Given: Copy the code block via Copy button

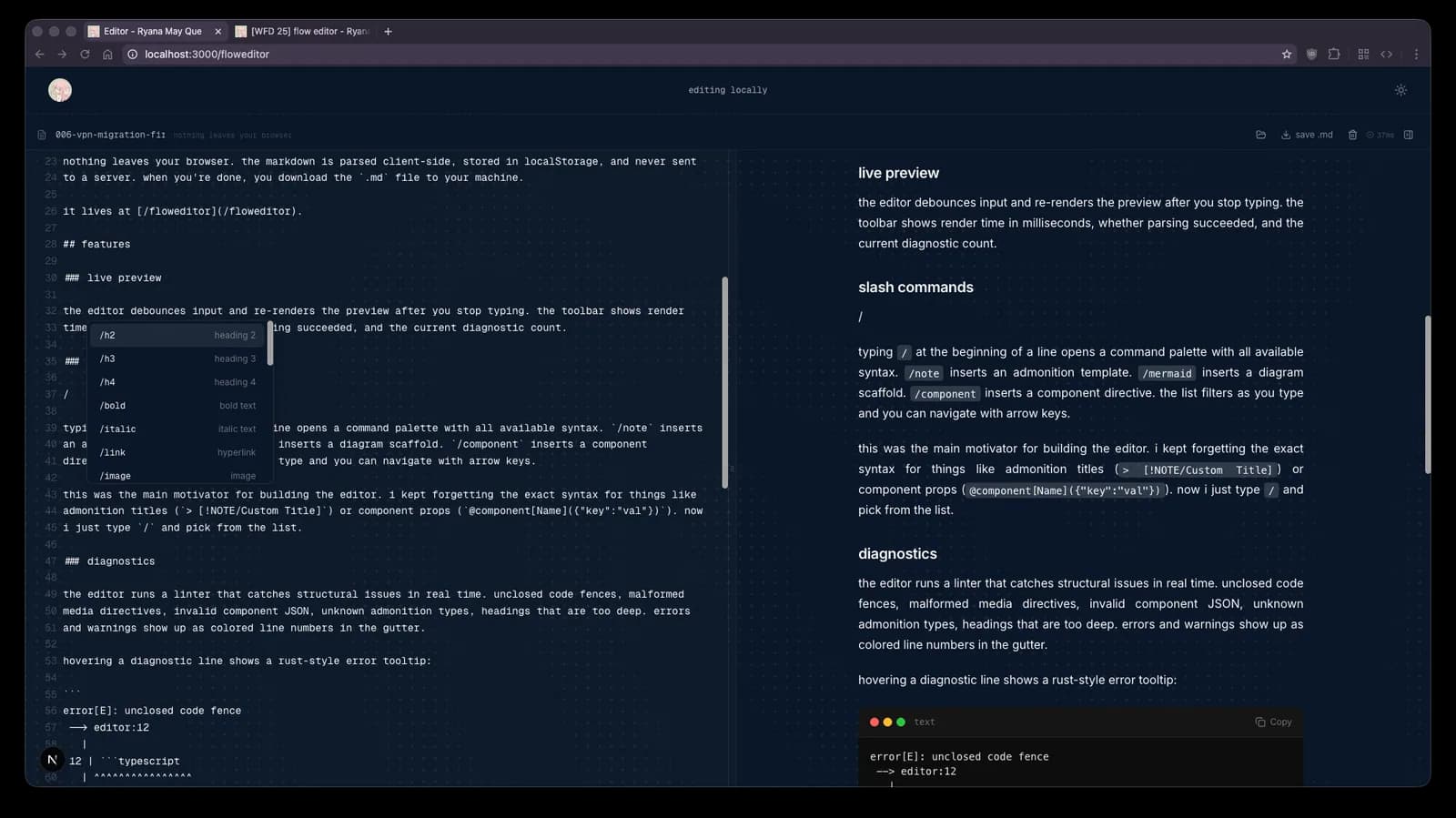Looking at the screenshot, I should (x=1273, y=722).
